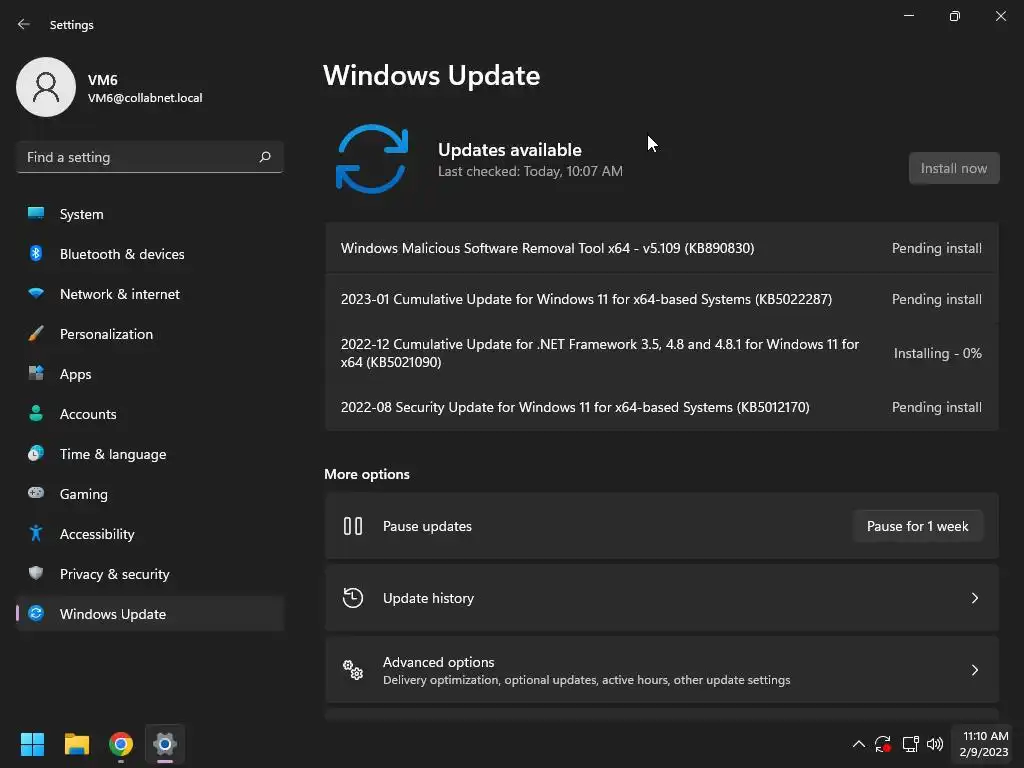Expand Update history chevron arrow
This screenshot has height=768, width=1024.
[974, 598]
